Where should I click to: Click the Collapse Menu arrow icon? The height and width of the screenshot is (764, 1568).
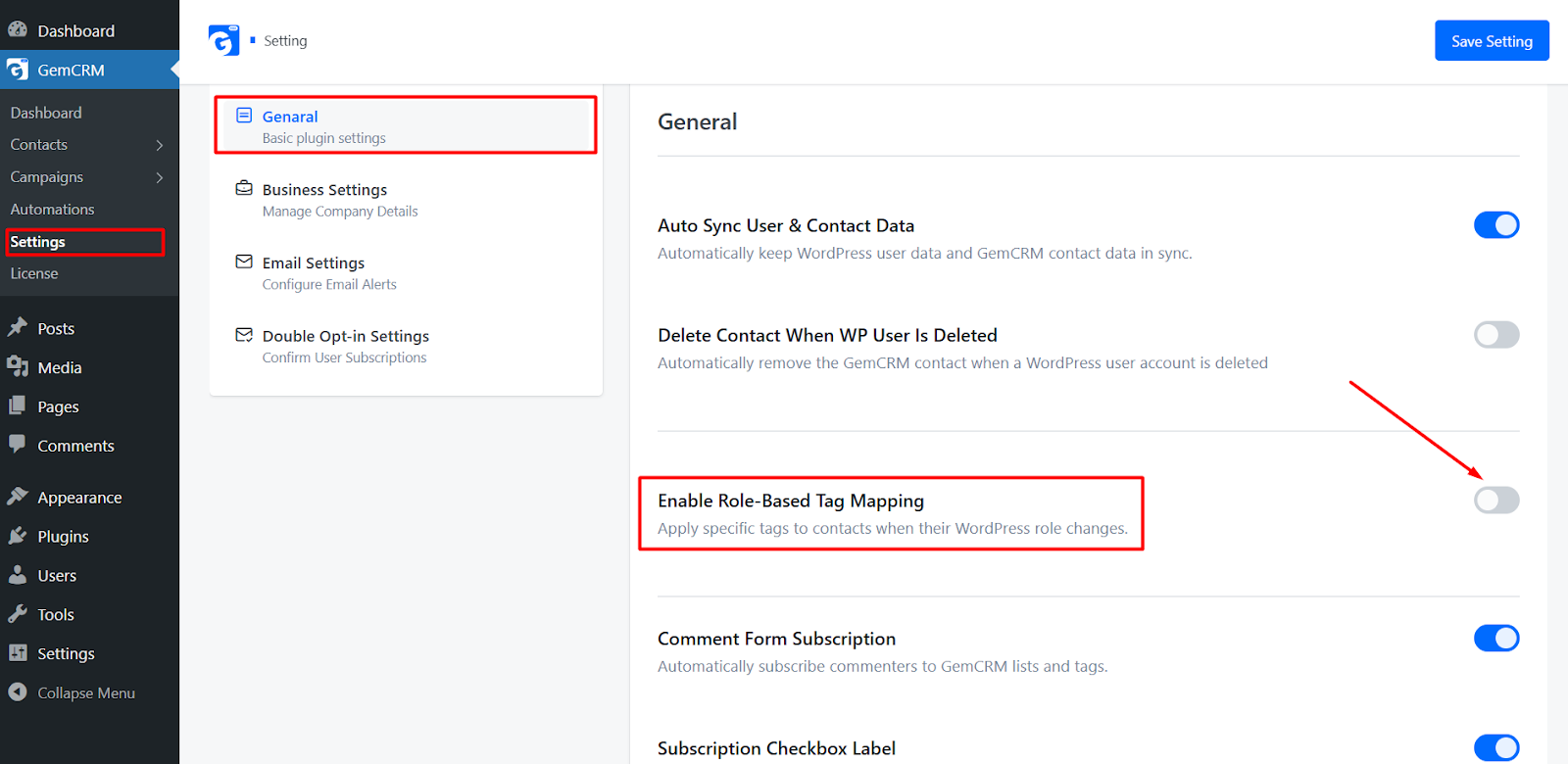coord(18,692)
